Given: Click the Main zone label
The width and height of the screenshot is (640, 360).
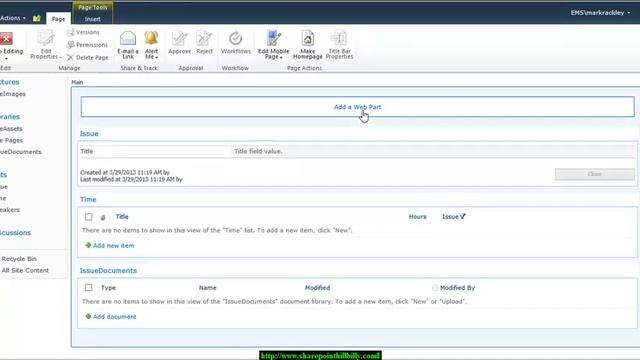Looking at the screenshot, I should (77, 82).
